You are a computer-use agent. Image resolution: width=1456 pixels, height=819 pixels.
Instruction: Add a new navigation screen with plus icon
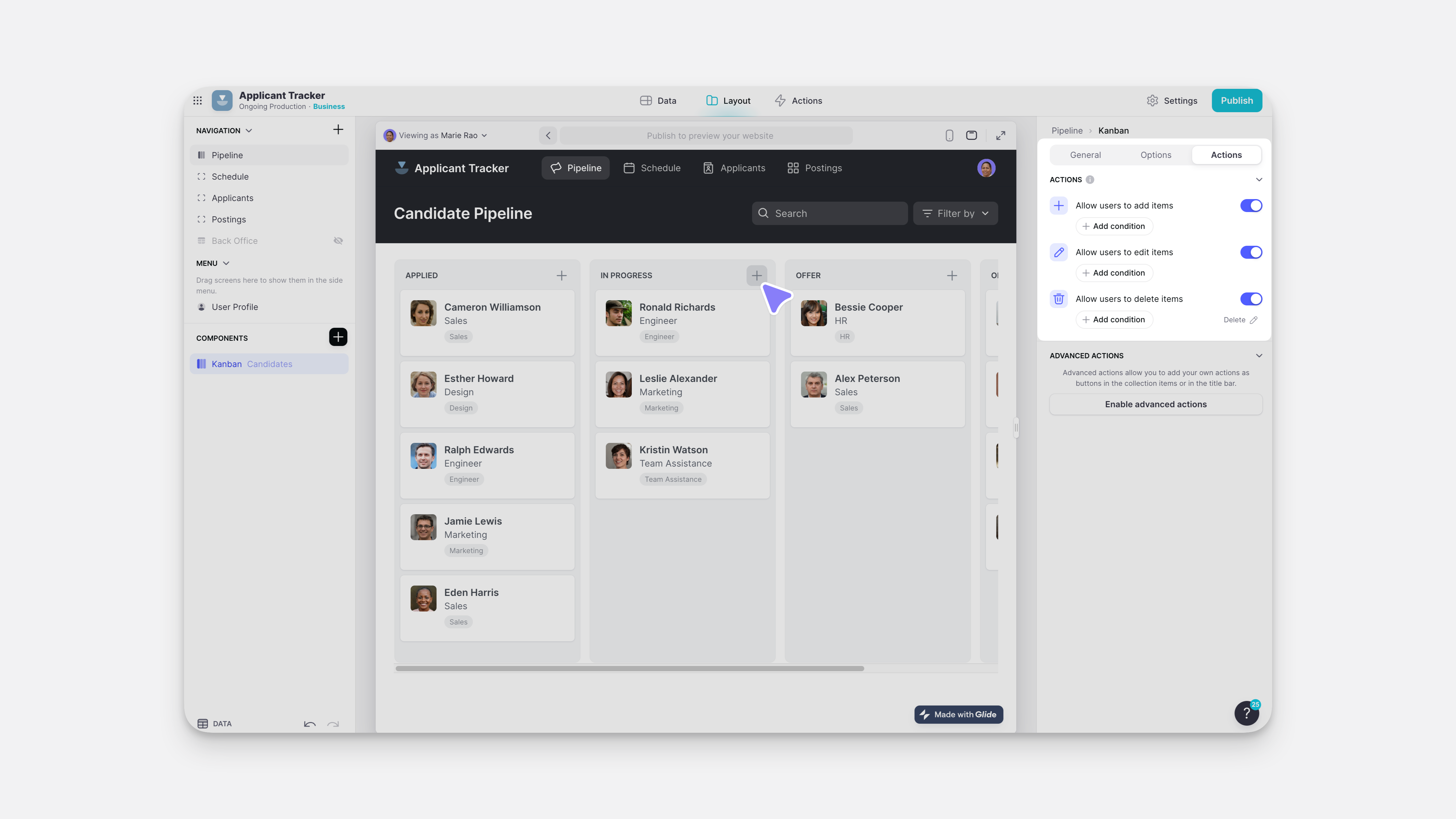(338, 130)
